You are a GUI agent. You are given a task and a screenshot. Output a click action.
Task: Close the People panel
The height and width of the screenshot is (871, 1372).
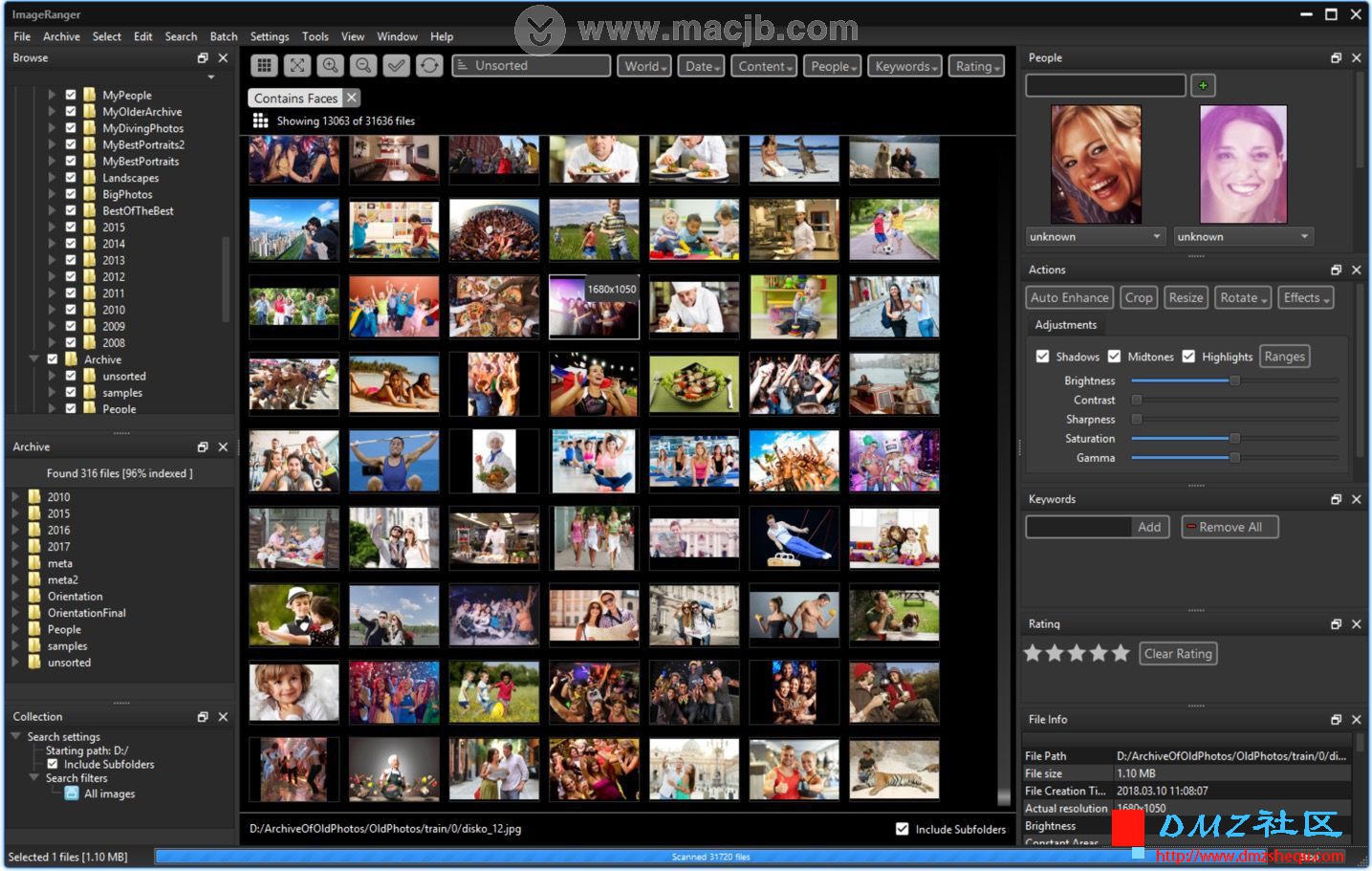[x=1356, y=57]
